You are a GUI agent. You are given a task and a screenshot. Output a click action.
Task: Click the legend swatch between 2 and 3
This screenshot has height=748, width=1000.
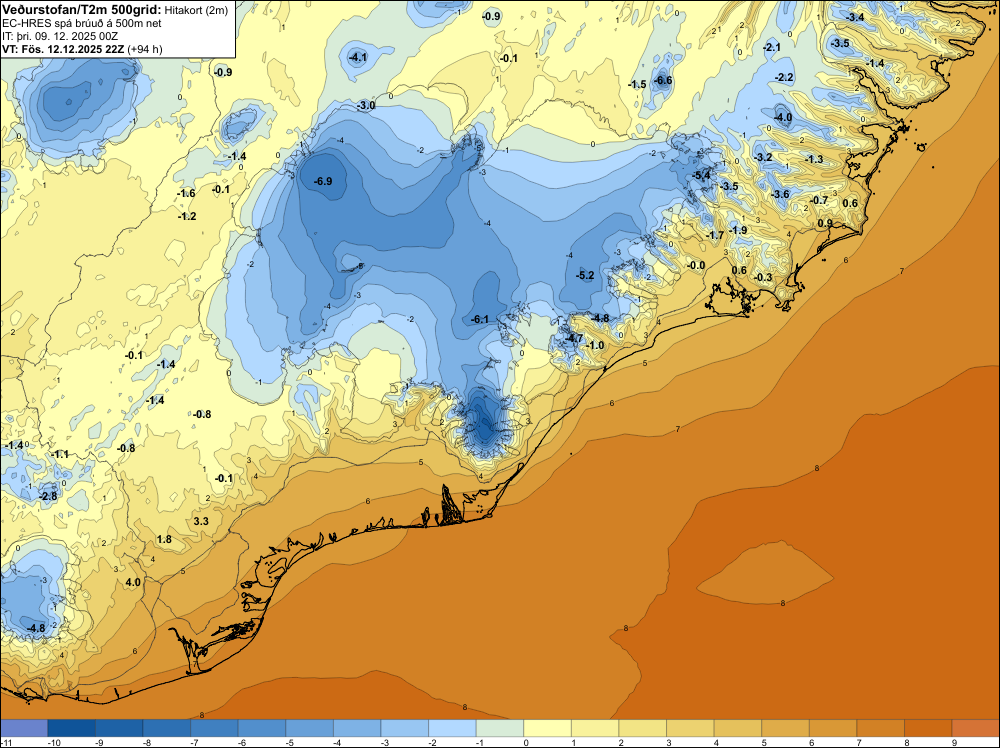[643, 728]
